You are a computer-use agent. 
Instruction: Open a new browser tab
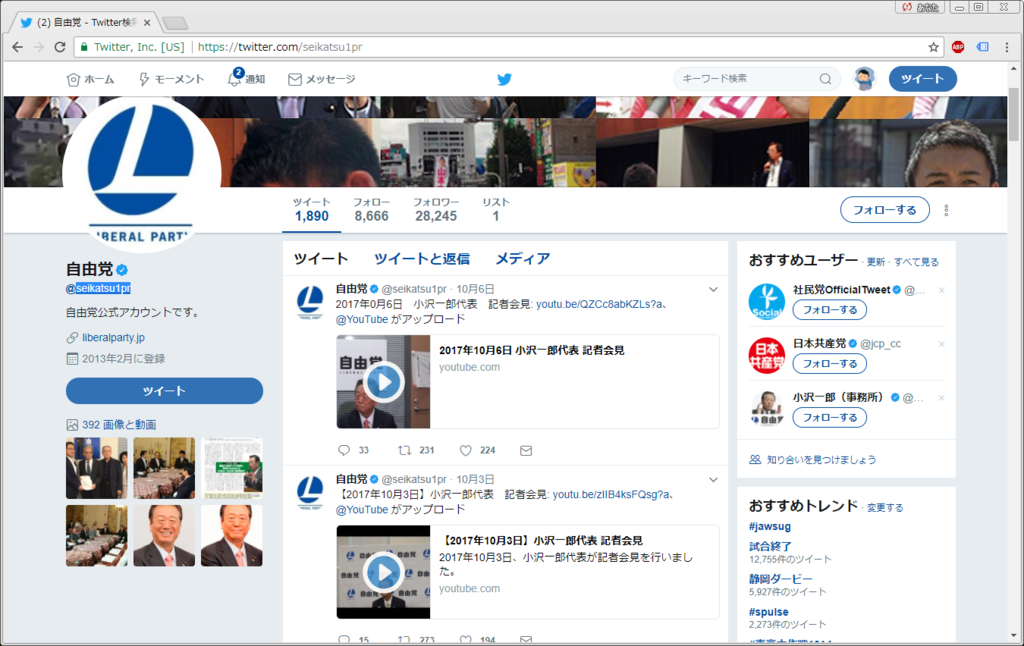click(175, 24)
